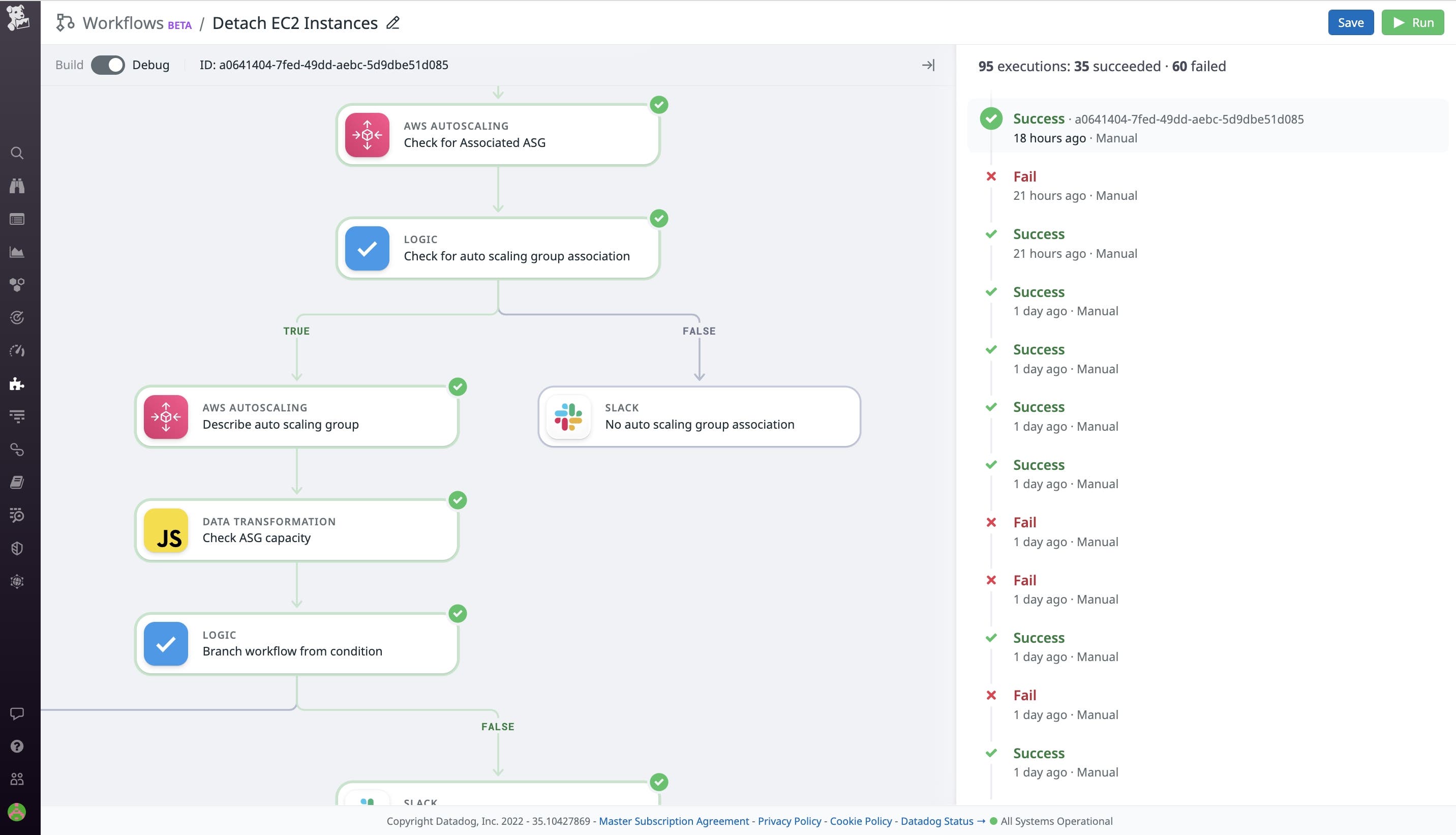The image size is (1456, 835).
Task: Open the APM gauge icon in sidebar
Action: pos(17,350)
